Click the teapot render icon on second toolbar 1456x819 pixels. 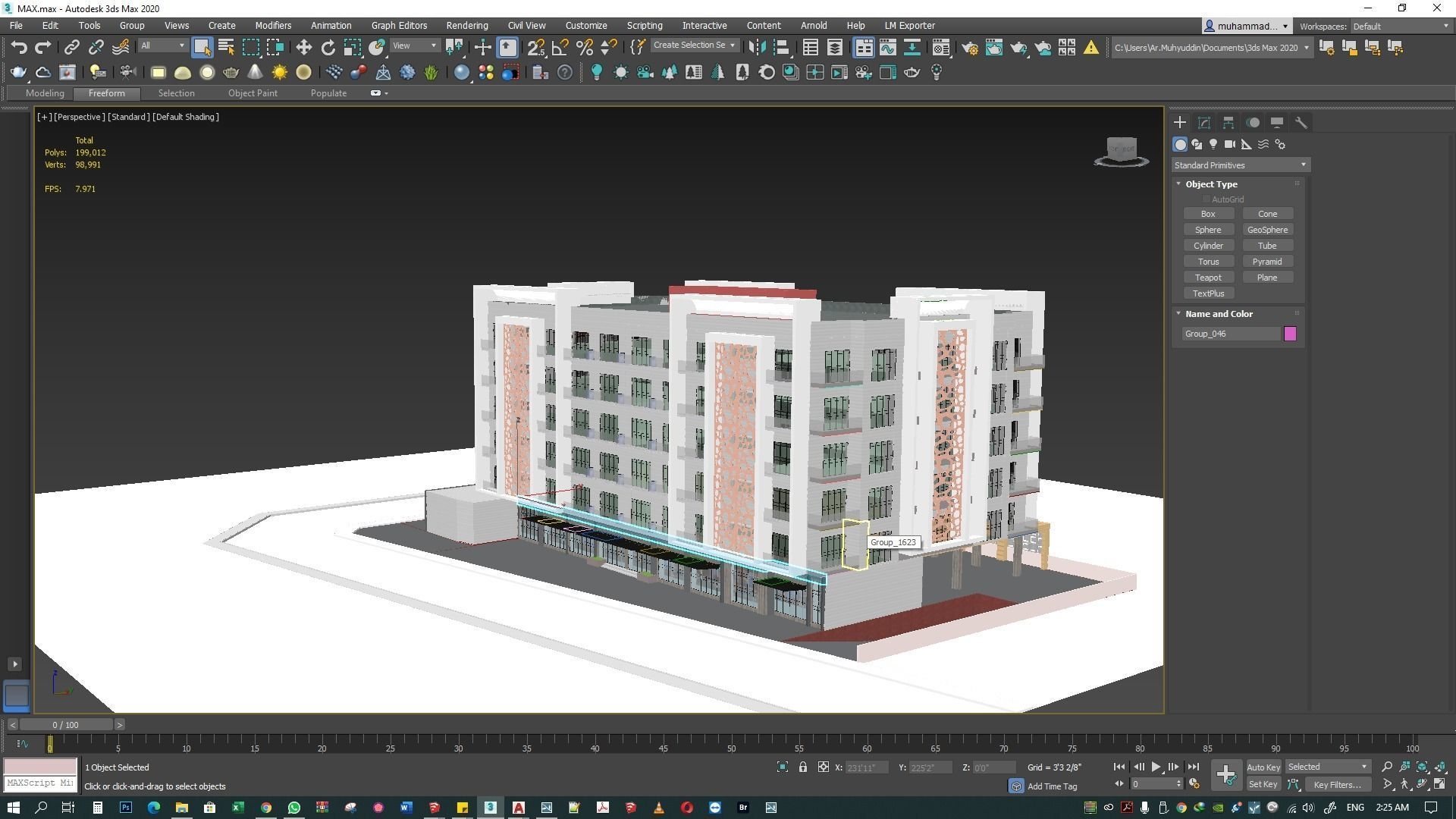pyautogui.click(x=18, y=72)
